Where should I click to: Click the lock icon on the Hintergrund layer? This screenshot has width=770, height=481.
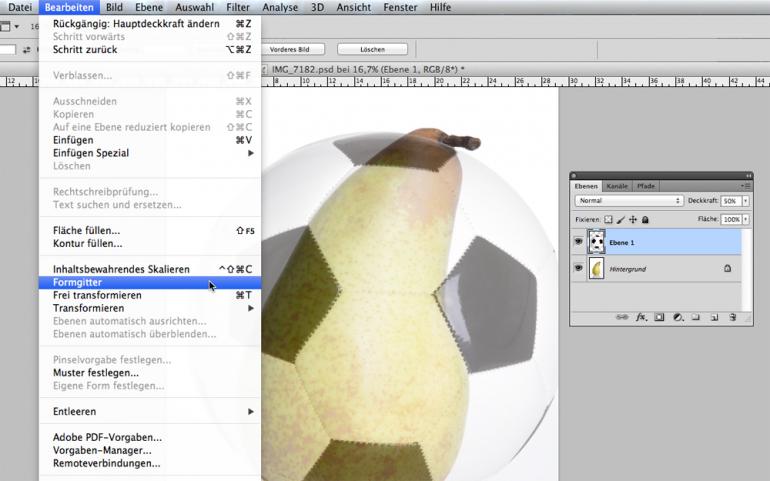pyautogui.click(x=727, y=269)
